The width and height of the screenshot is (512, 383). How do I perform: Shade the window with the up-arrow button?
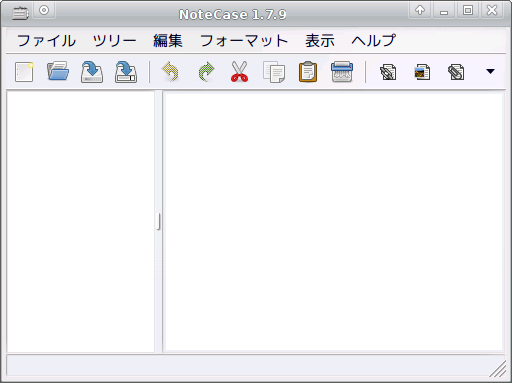click(420, 10)
